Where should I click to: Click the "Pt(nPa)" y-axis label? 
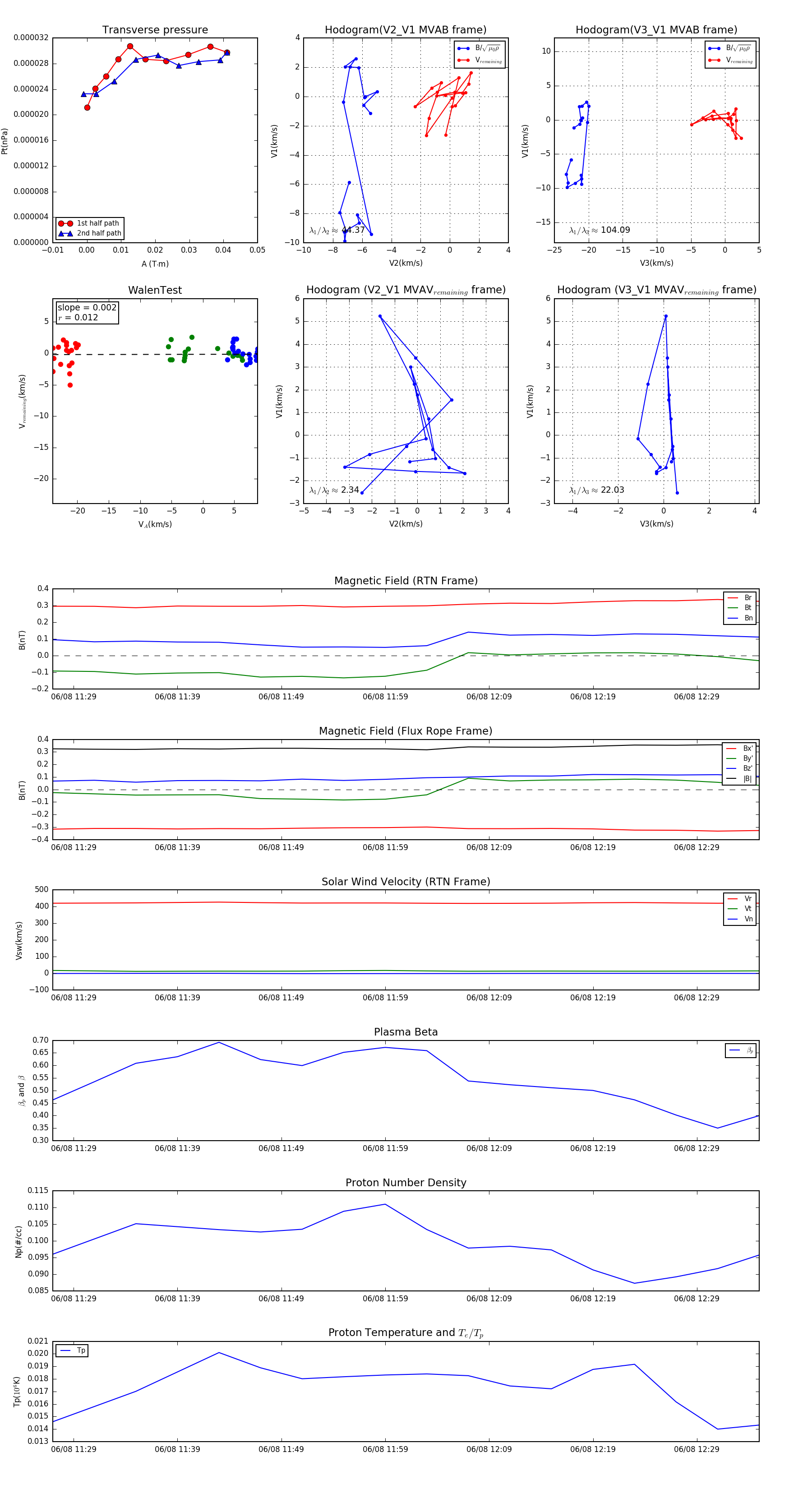(5, 140)
